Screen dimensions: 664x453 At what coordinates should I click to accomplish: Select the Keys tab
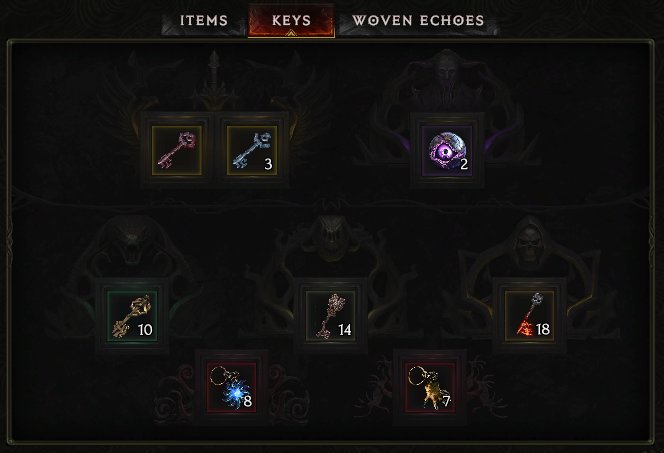tap(291, 20)
